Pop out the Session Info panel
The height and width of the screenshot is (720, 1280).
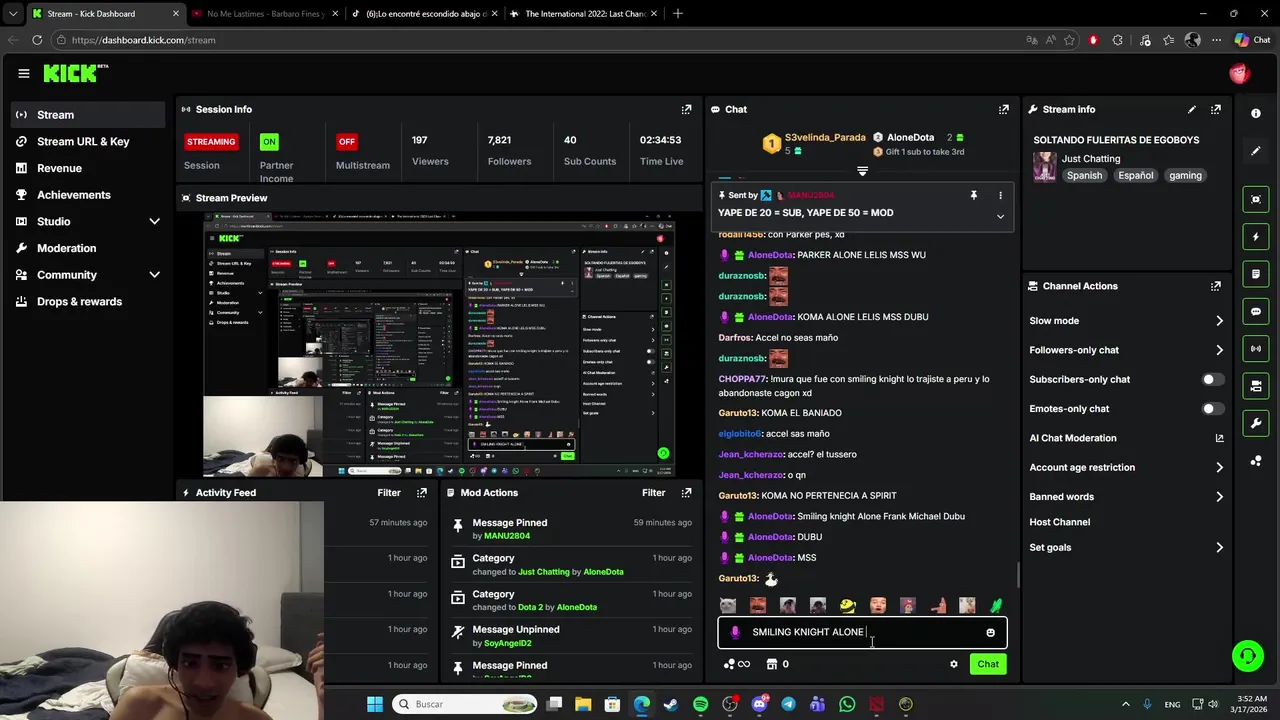point(686,109)
